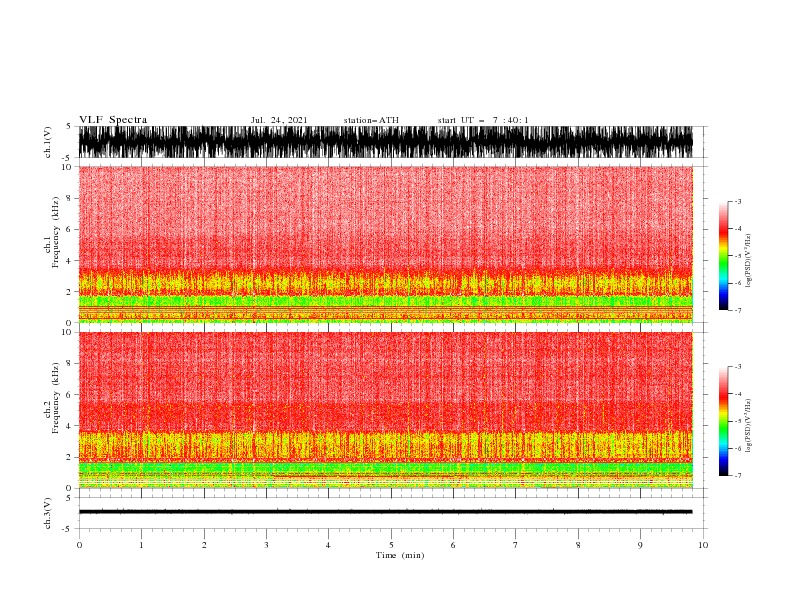Click the date 'Jul. 24, 2021'
The image size is (792, 612).
click(279, 120)
